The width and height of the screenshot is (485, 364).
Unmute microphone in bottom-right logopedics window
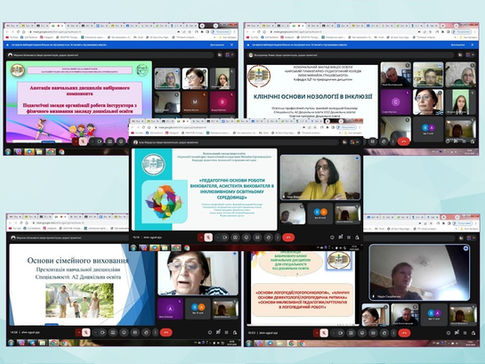coord(324,333)
